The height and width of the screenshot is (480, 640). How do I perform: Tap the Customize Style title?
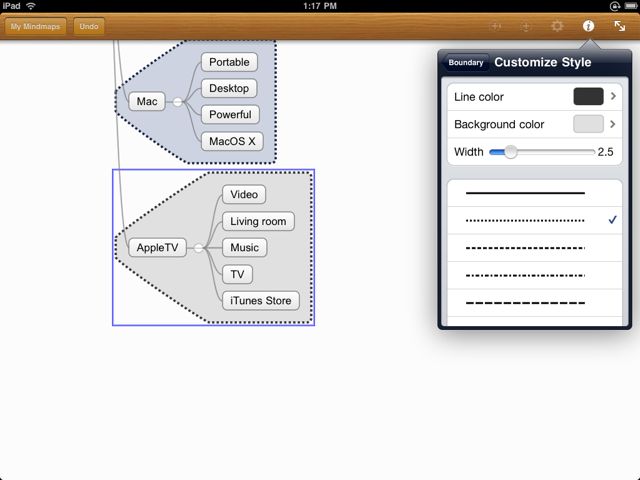(543, 62)
